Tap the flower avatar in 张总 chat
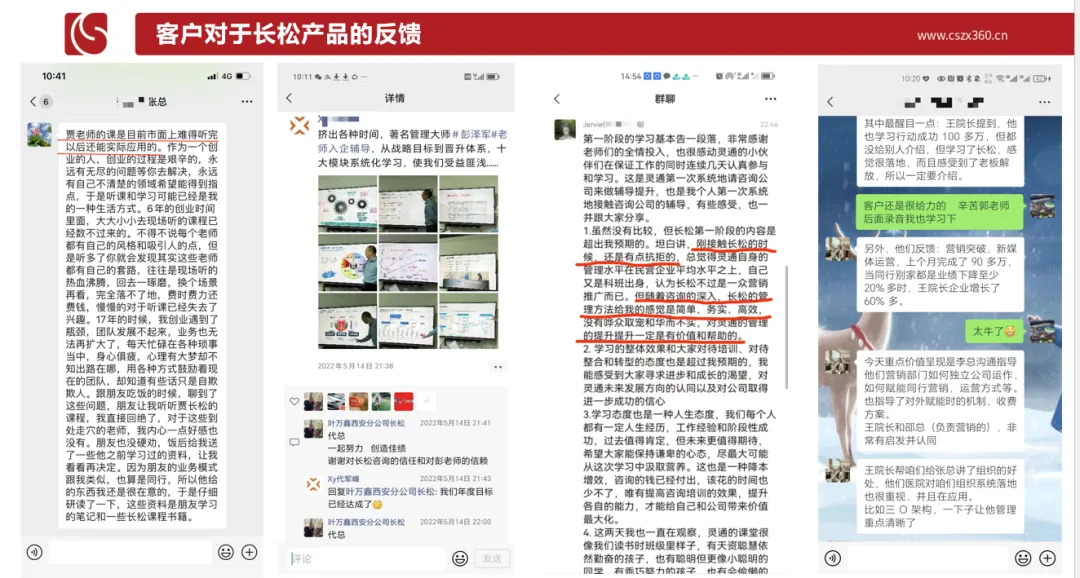This screenshot has height=578, width=1080. coord(39,135)
